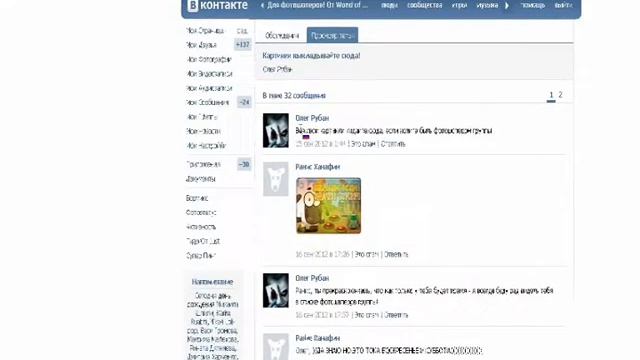
Task: Click the counter badge next to Приложения
Action: pyautogui.click(x=244, y=164)
